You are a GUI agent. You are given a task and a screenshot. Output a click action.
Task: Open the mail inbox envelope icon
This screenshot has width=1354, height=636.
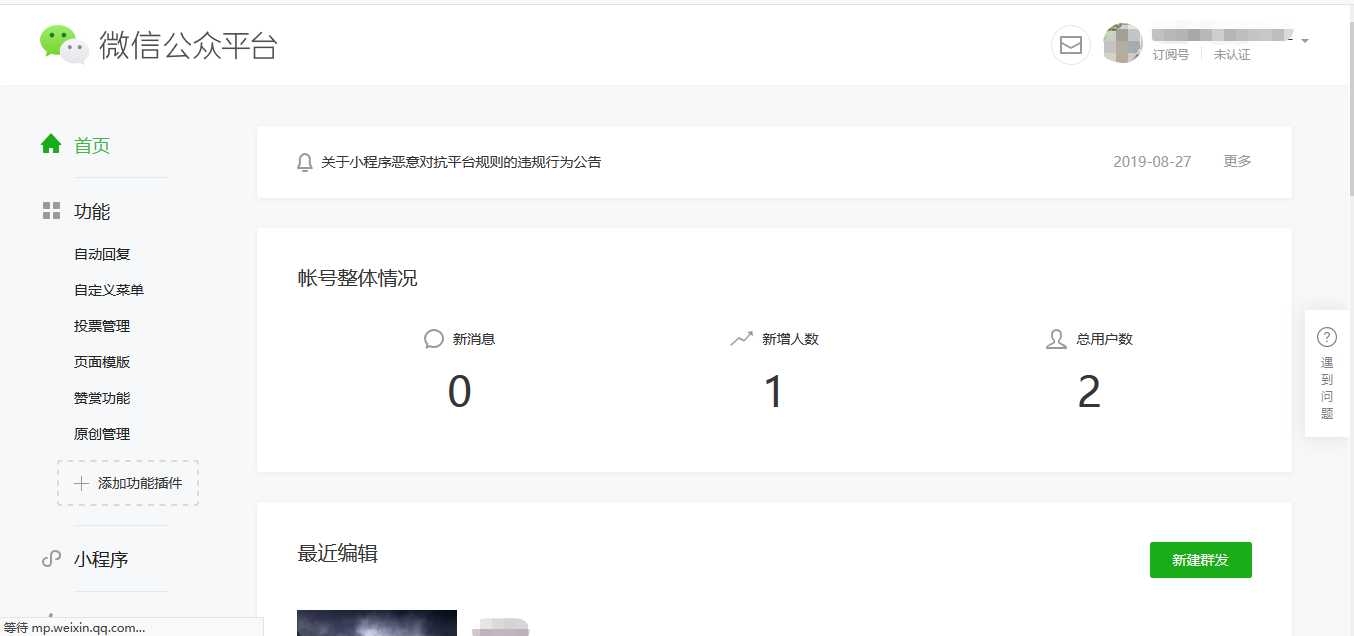(x=1071, y=45)
